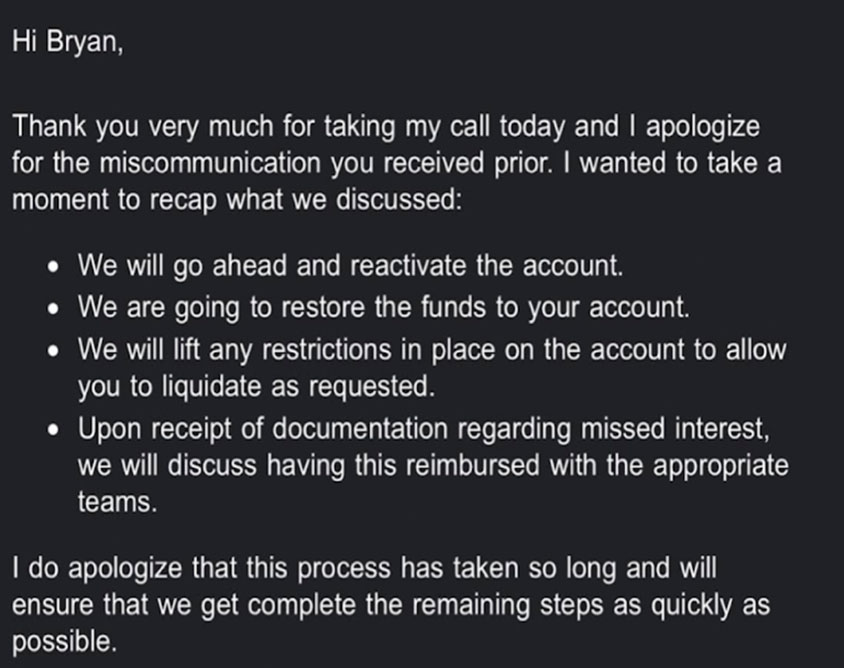Click the text 'Upon receipt of documentation'
The height and width of the screenshot is (668, 844).
pyautogui.click(x=263, y=429)
